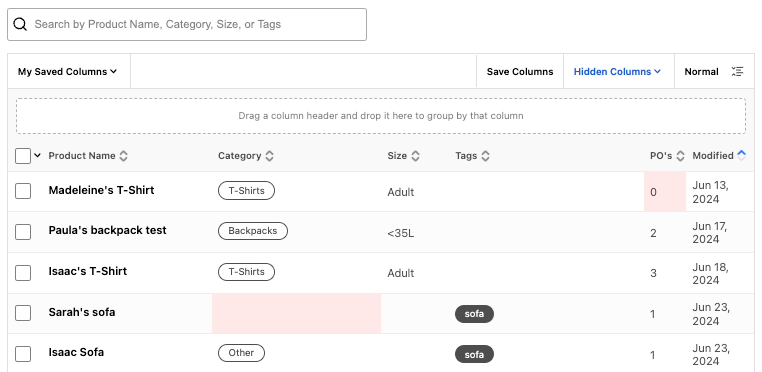The image size is (762, 372).
Task: Tick the checkbox for Sarah's sofa
Action: click(23, 313)
